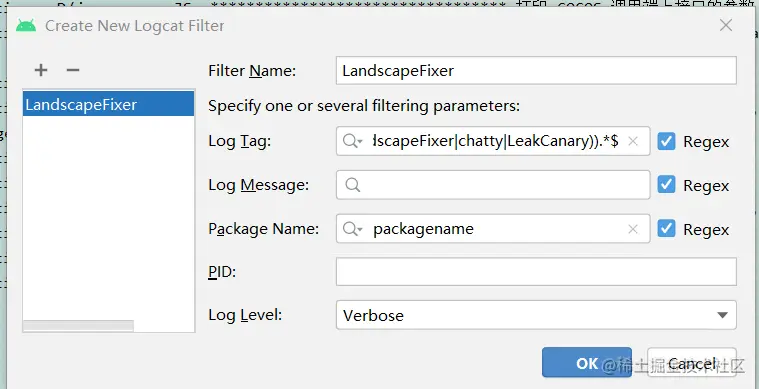Confirm the filter with the OK button
The height and width of the screenshot is (389, 759).
click(587, 363)
